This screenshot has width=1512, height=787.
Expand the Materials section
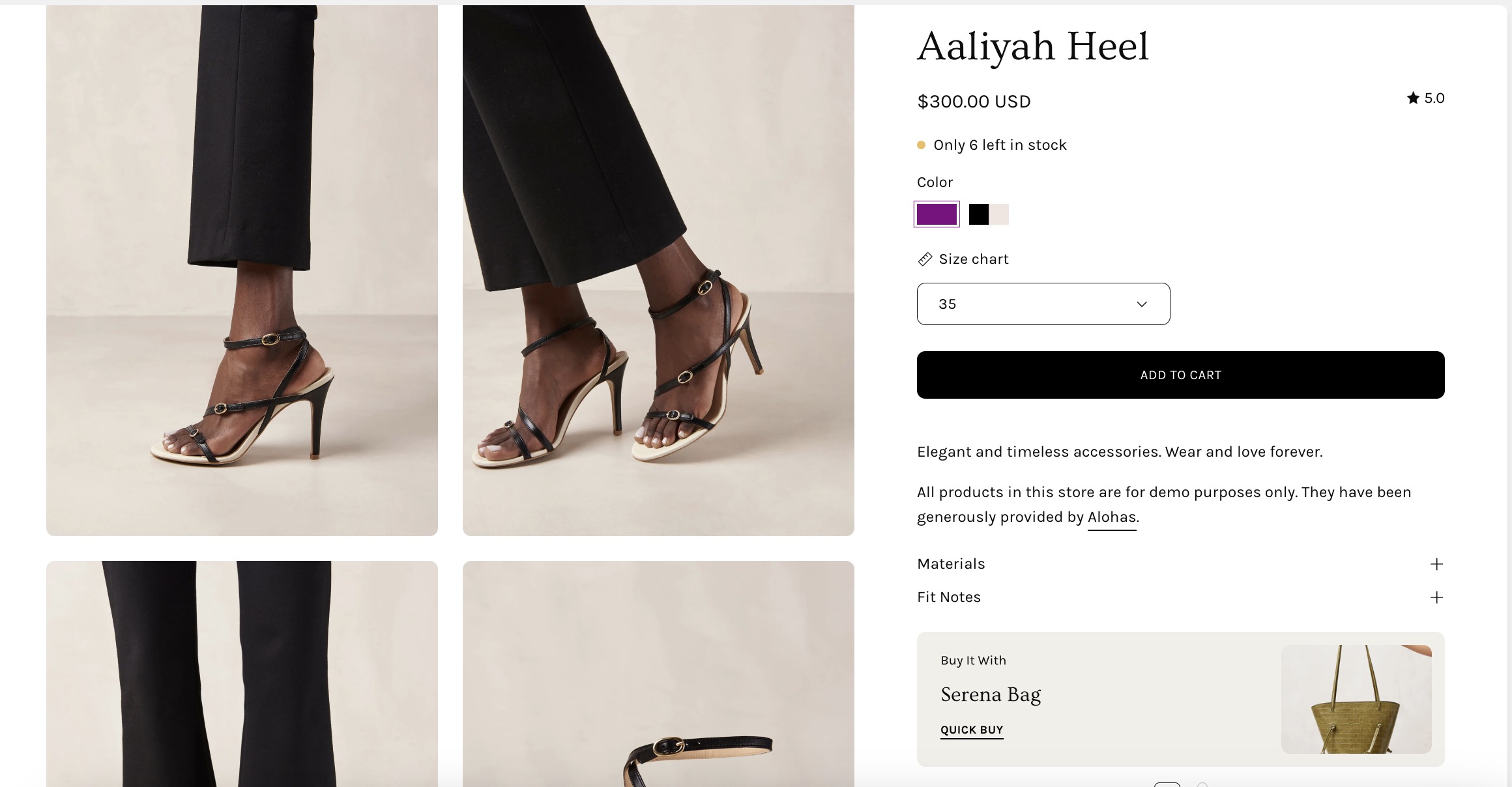952,564
